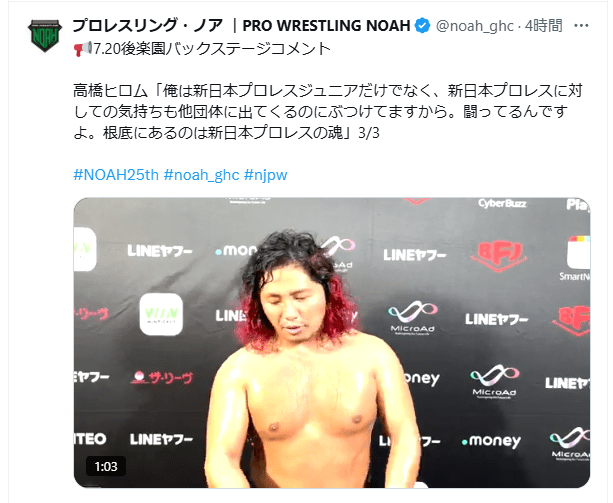Follow the #NOAH25th hashtag
Screen dimensions: 613x503
tap(116, 175)
